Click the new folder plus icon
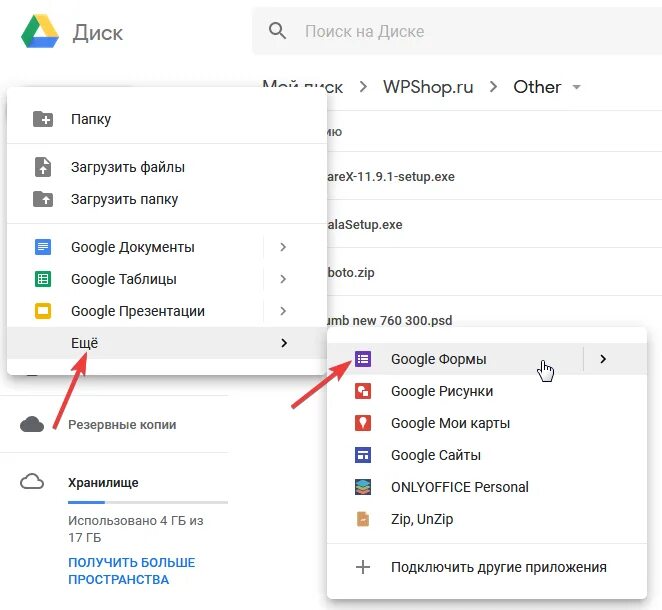The width and height of the screenshot is (662, 610). click(43, 119)
